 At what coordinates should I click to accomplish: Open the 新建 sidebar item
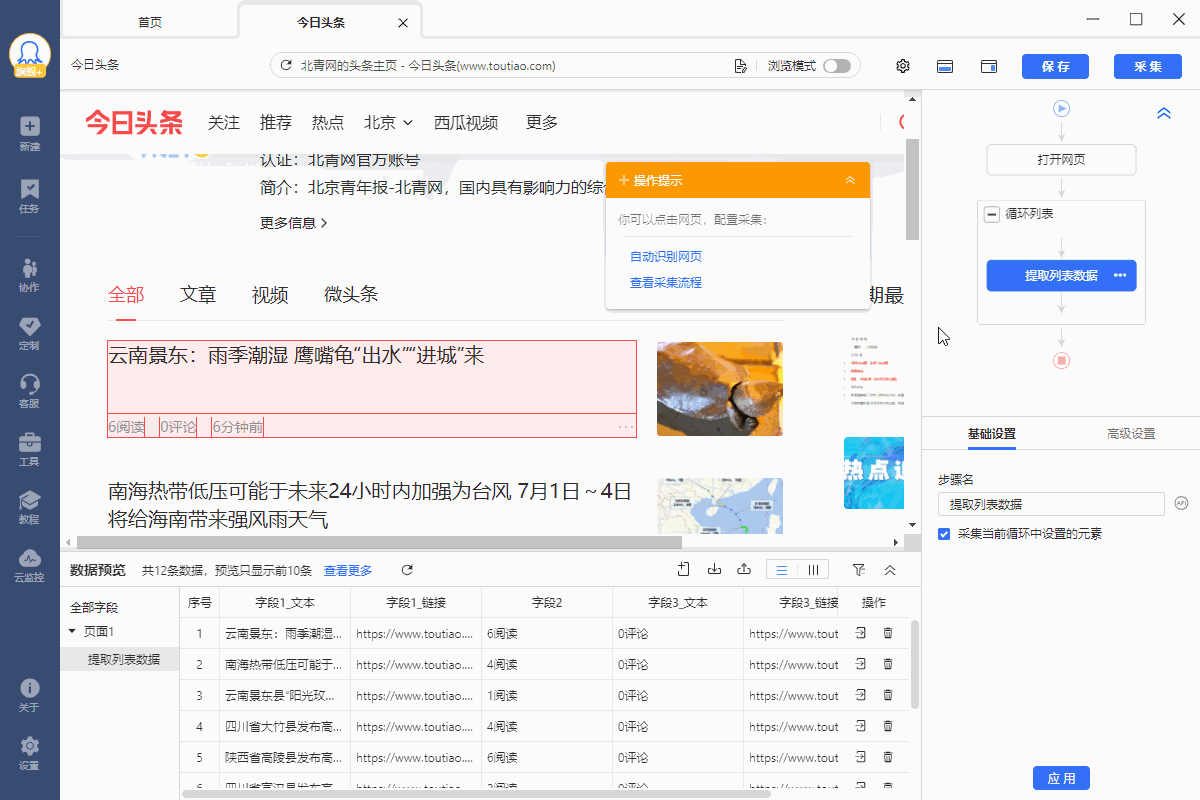(x=29, y=134)
